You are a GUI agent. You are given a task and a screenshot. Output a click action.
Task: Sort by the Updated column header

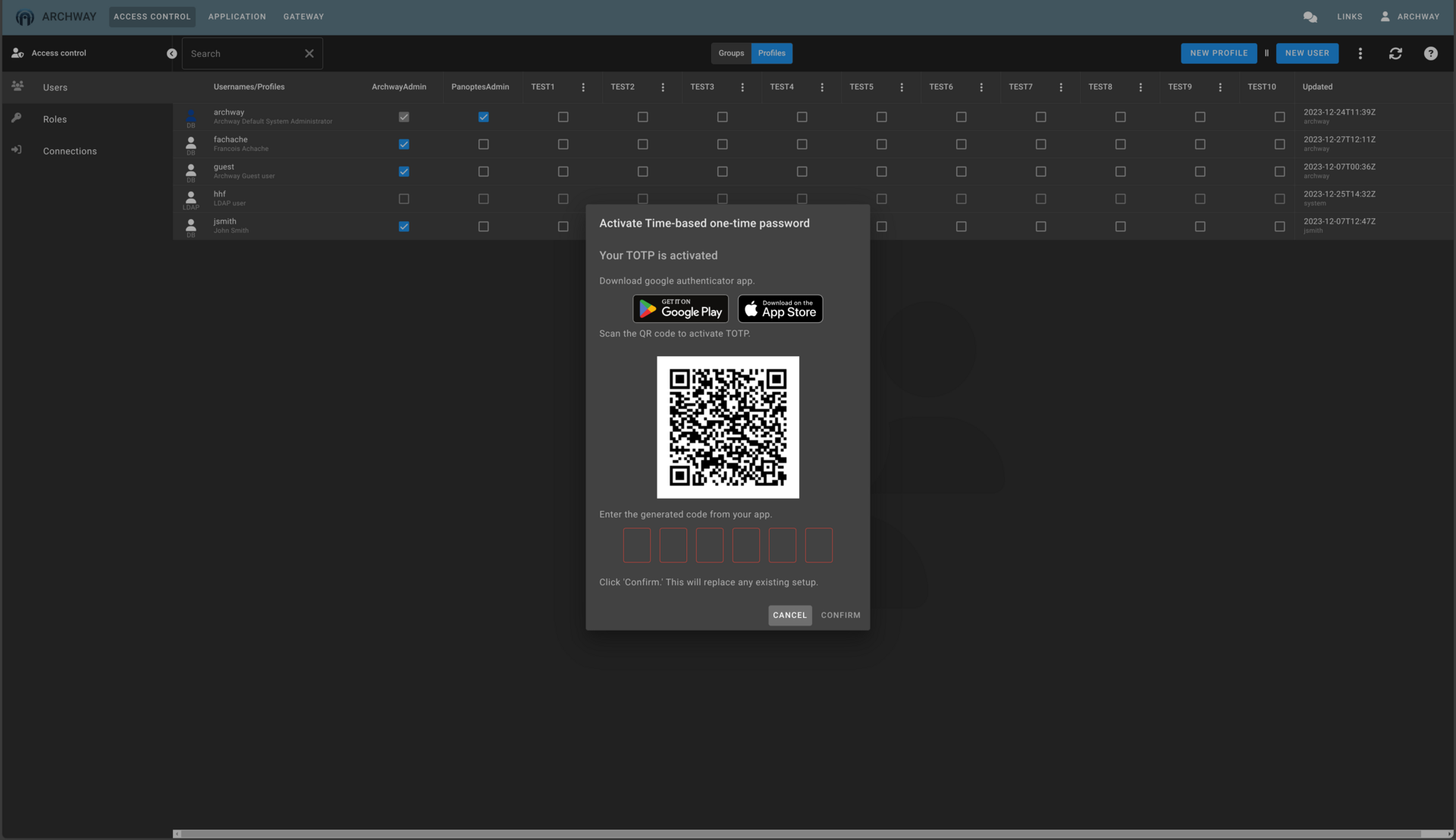click(1317, 87)
